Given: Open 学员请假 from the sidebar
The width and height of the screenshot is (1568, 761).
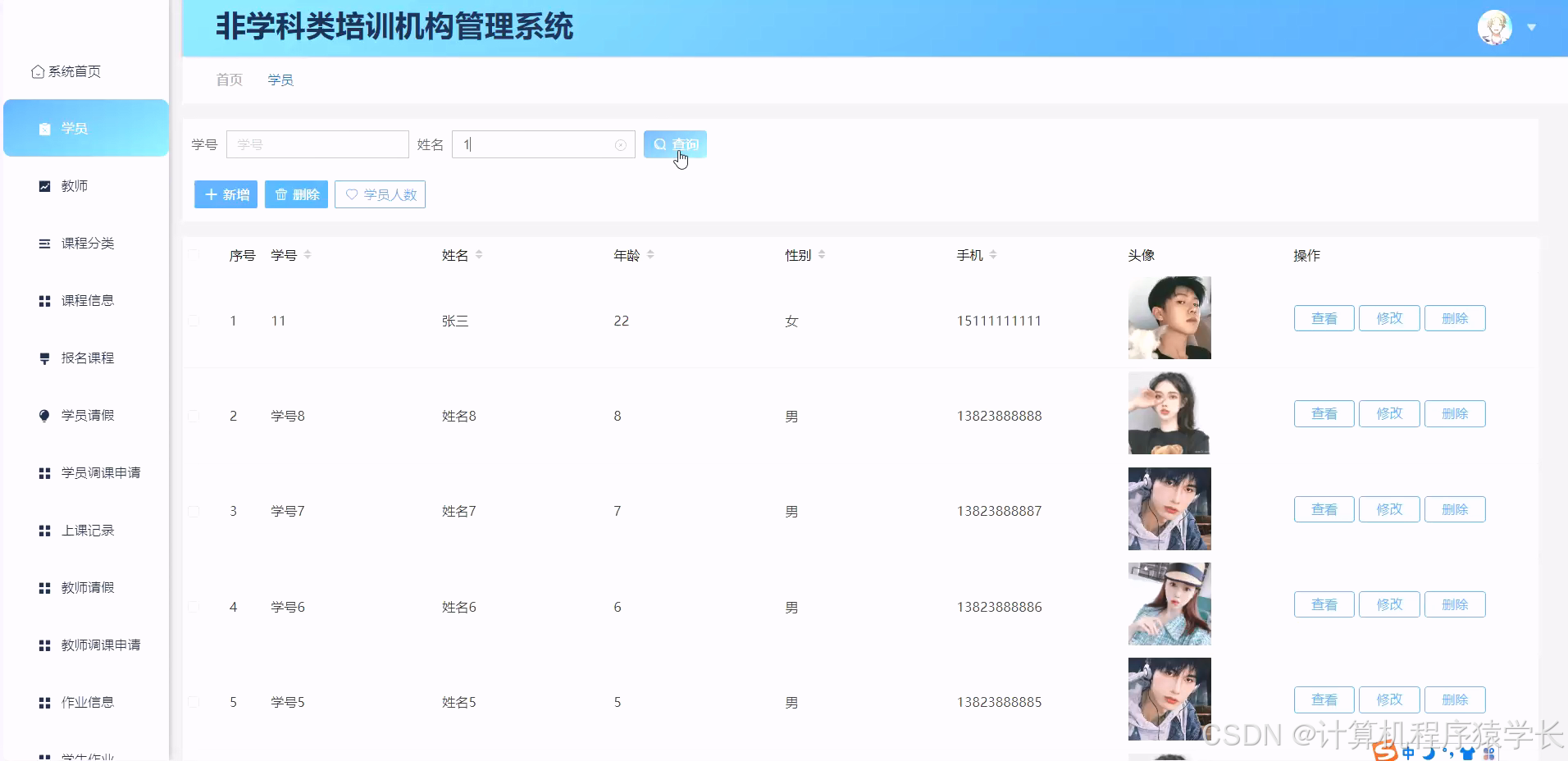Looking at the screenshot, I should click(43, 415).
